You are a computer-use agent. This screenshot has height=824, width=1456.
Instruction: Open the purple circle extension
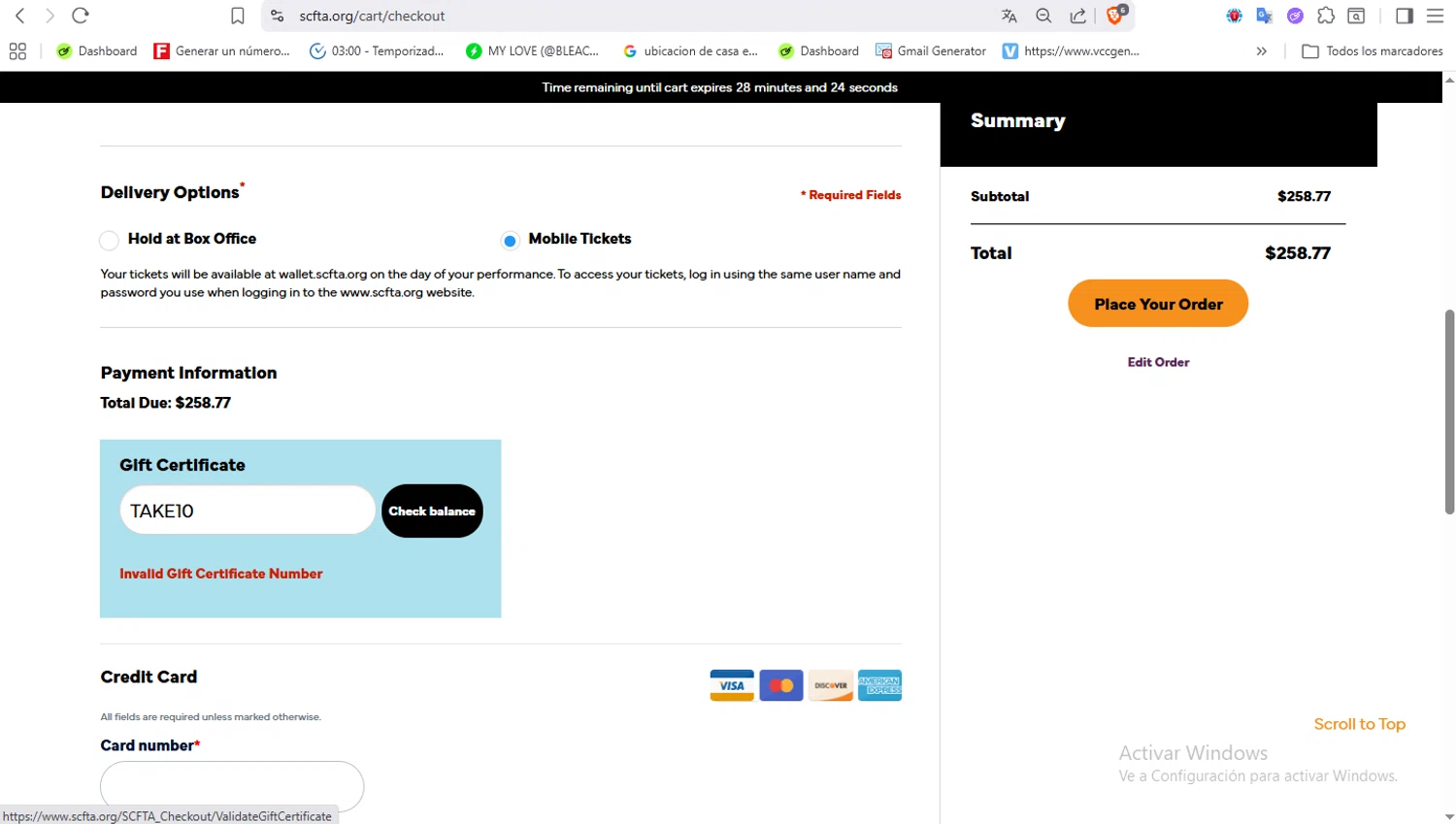pyautogui.click(x=1295, y=16)
